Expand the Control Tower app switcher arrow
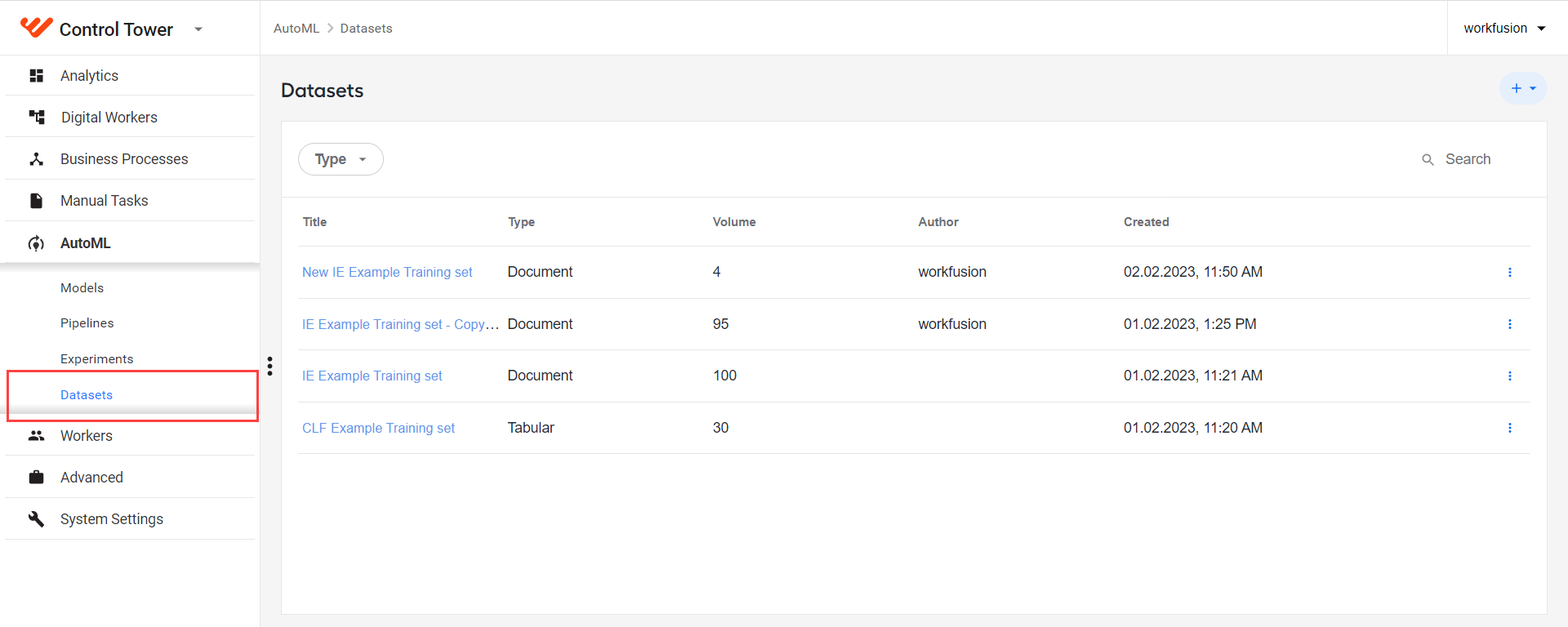 (x=198, y=29)
